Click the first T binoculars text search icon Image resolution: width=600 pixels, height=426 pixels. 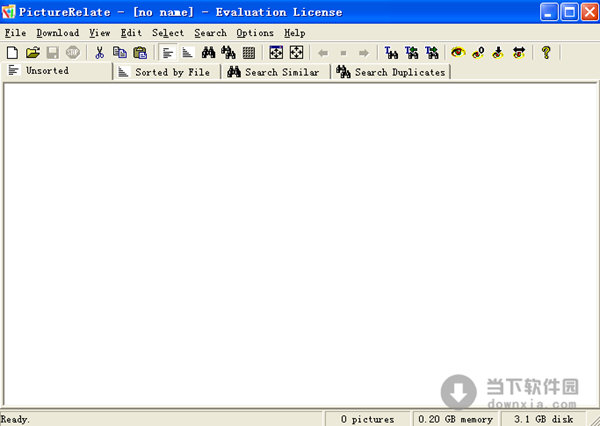391,52
